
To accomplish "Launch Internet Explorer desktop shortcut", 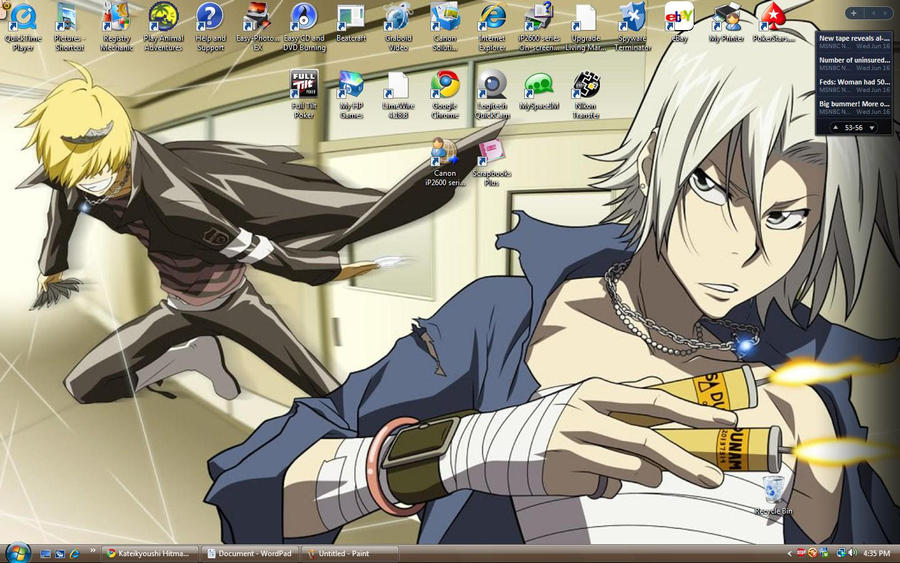I will click(492, 27).
